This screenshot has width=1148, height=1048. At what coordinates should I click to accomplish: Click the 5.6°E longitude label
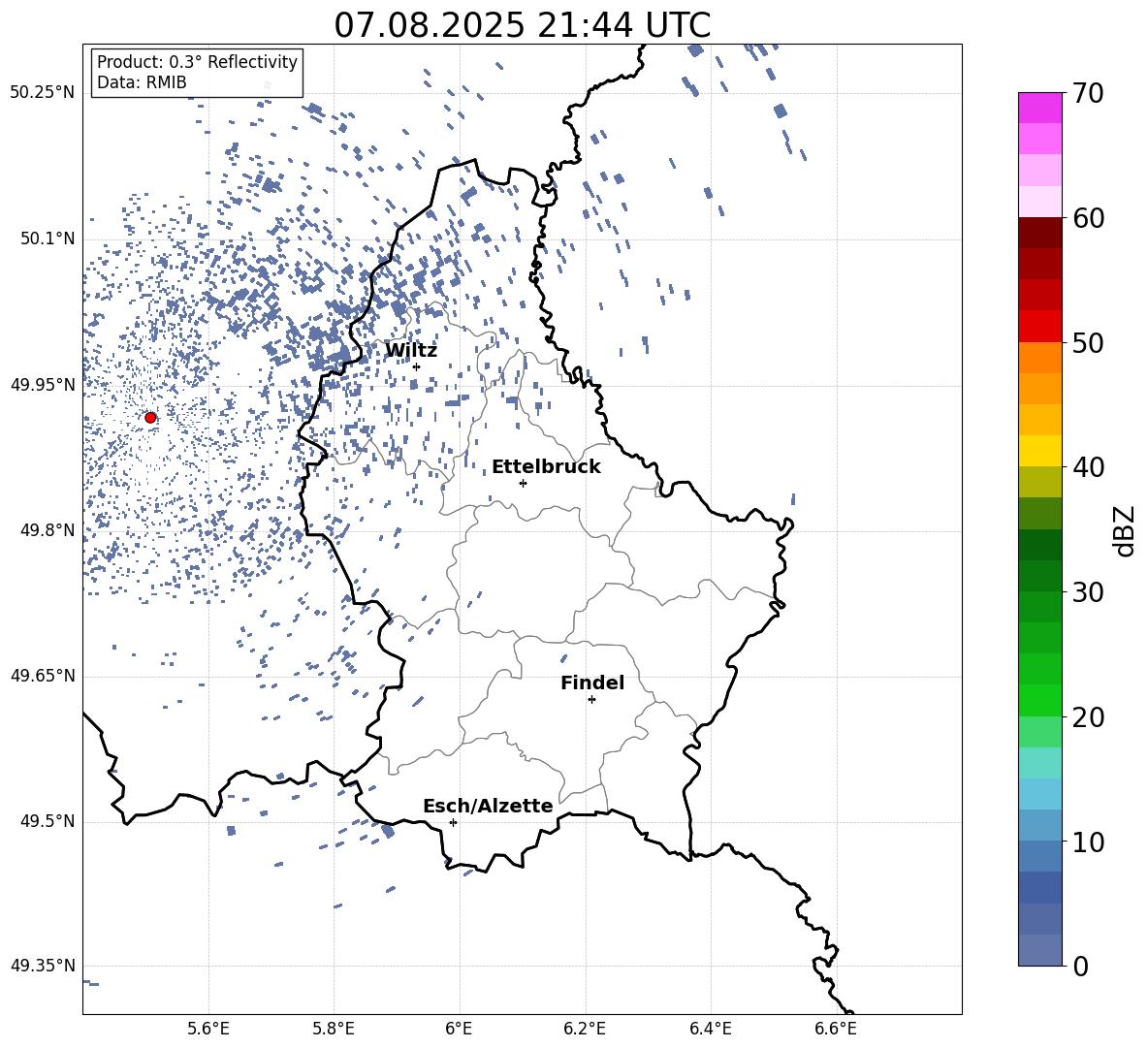[x=208, y=1029]
